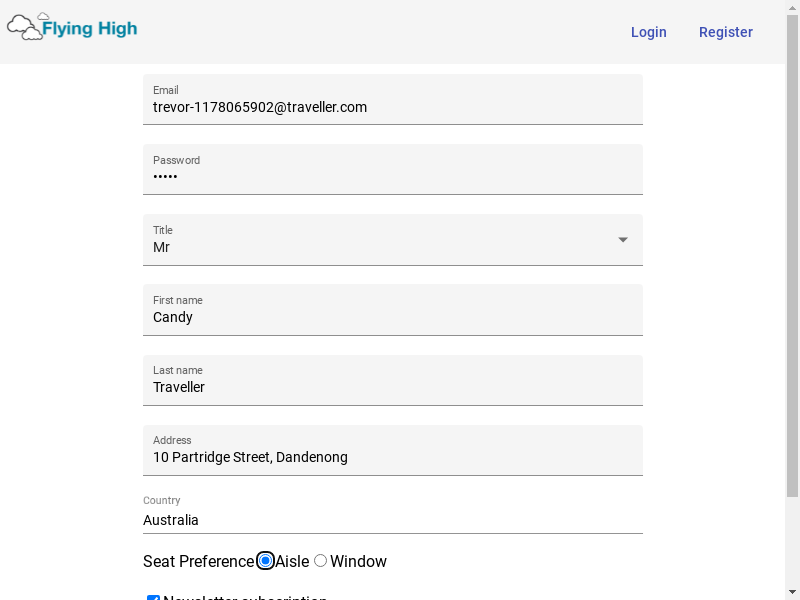The height and width of the screenshot is (600, 800).
Task: Select the Window seat radio button
Action: 321,561
